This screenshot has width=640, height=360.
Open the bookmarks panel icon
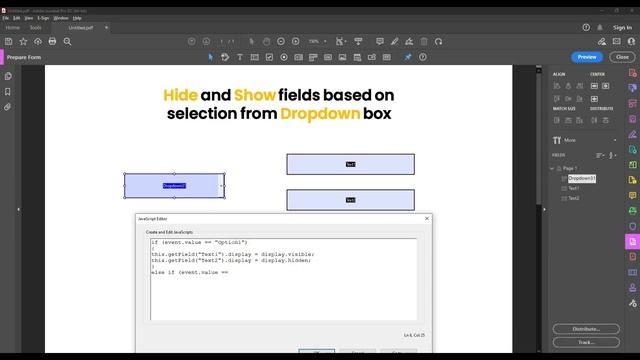point(8,92)
